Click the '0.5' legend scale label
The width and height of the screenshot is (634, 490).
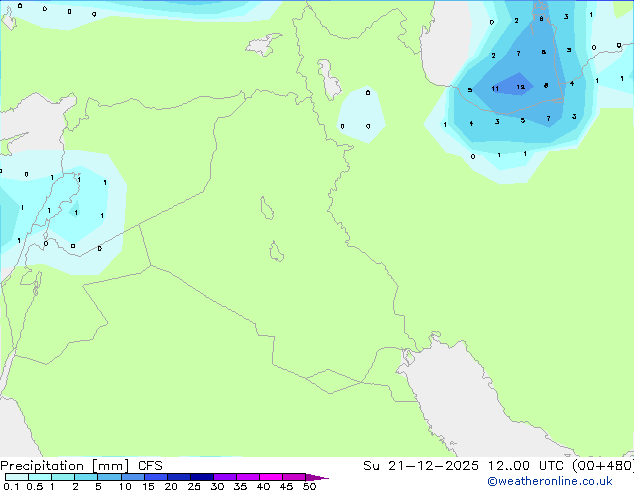[x=34, y=486]
